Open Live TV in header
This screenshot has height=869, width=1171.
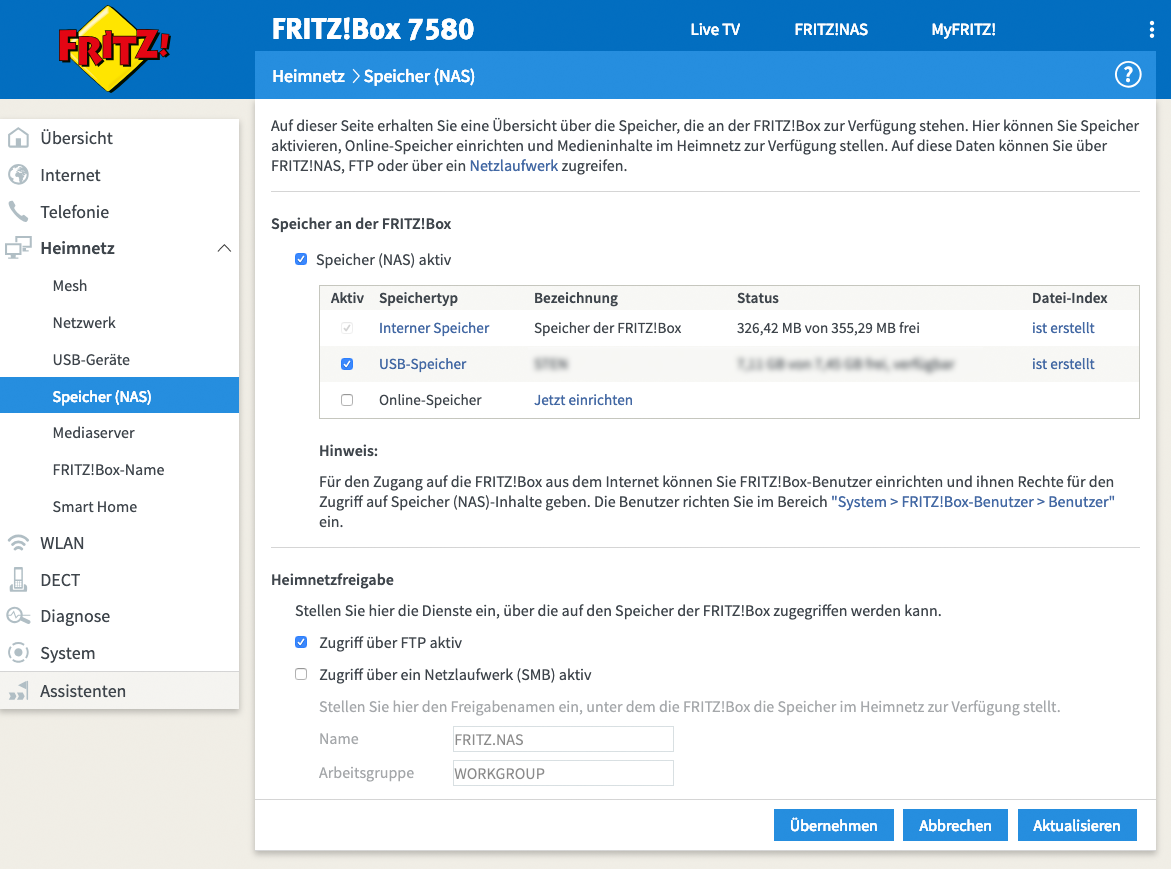point(715,29)
